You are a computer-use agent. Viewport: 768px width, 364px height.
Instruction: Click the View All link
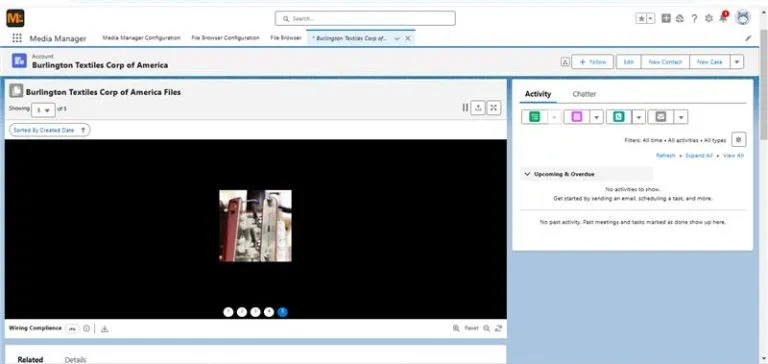point(733,155)
